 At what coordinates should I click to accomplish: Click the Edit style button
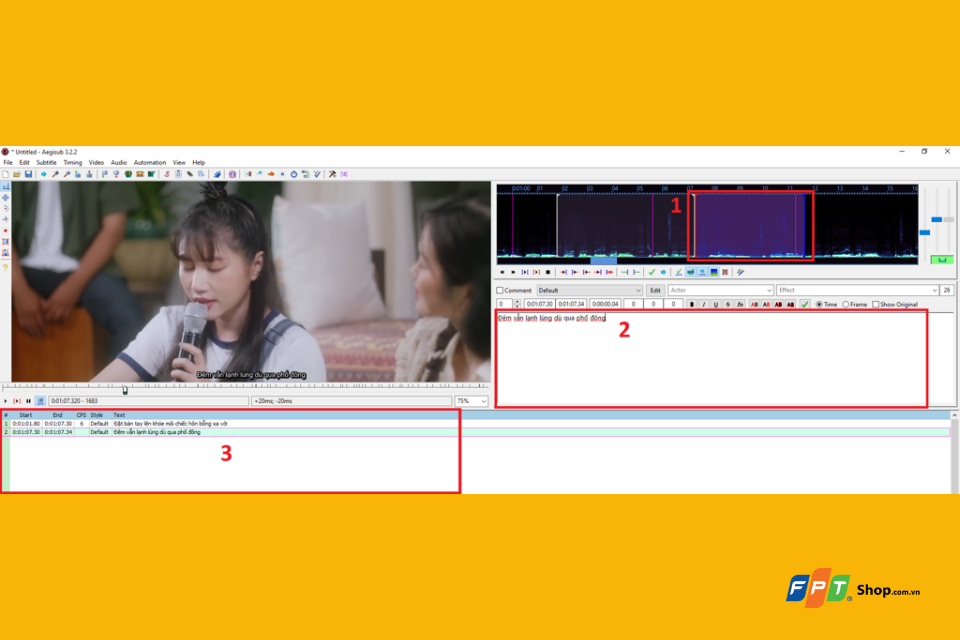click(x=655, y=290)
